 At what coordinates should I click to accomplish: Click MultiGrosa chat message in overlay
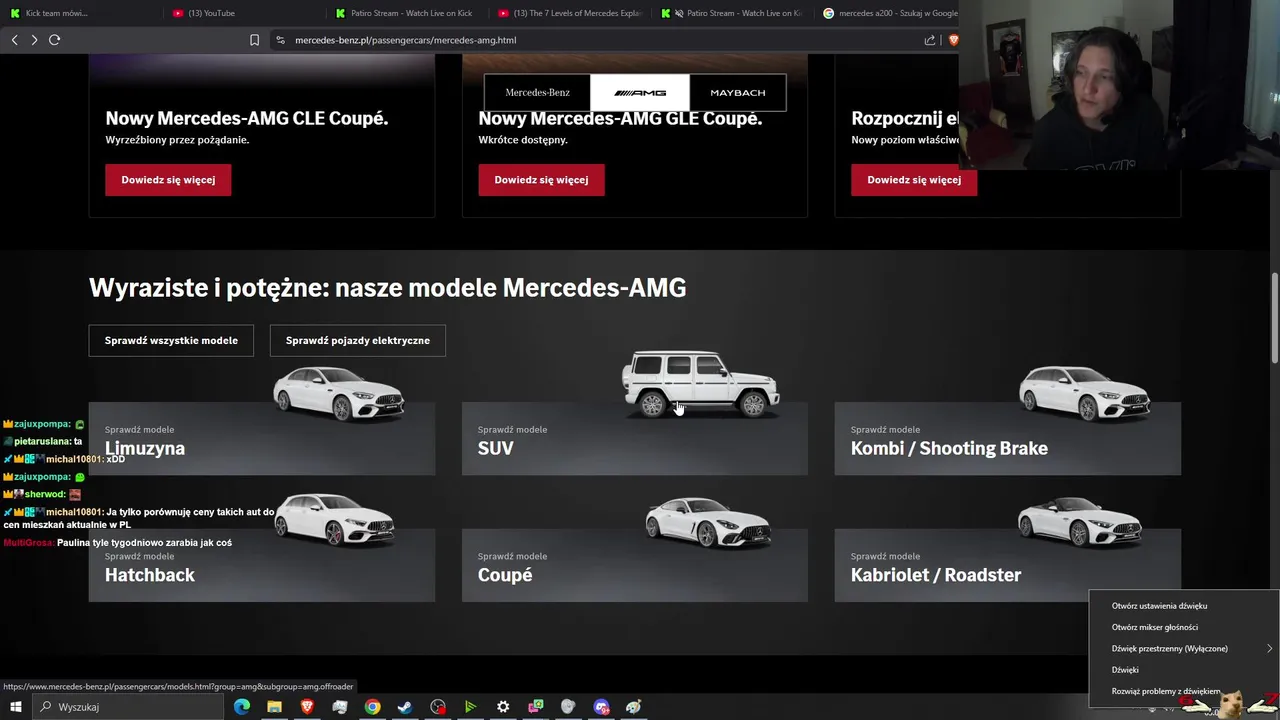point(118,543)
